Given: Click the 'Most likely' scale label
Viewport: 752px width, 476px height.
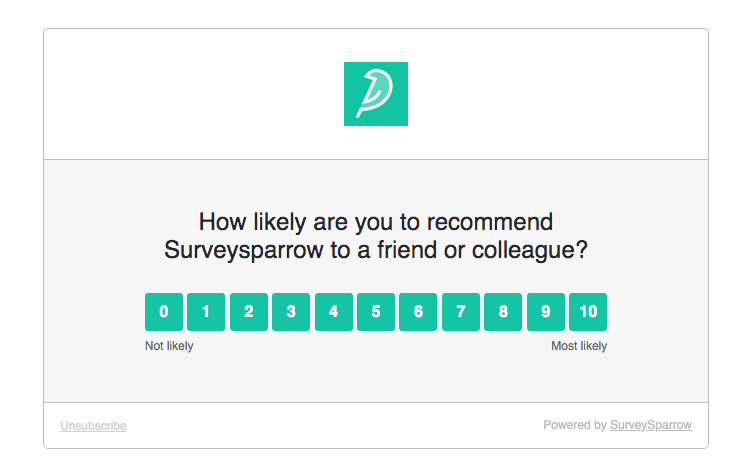Looking at the screenshot, I should (579, 346).
